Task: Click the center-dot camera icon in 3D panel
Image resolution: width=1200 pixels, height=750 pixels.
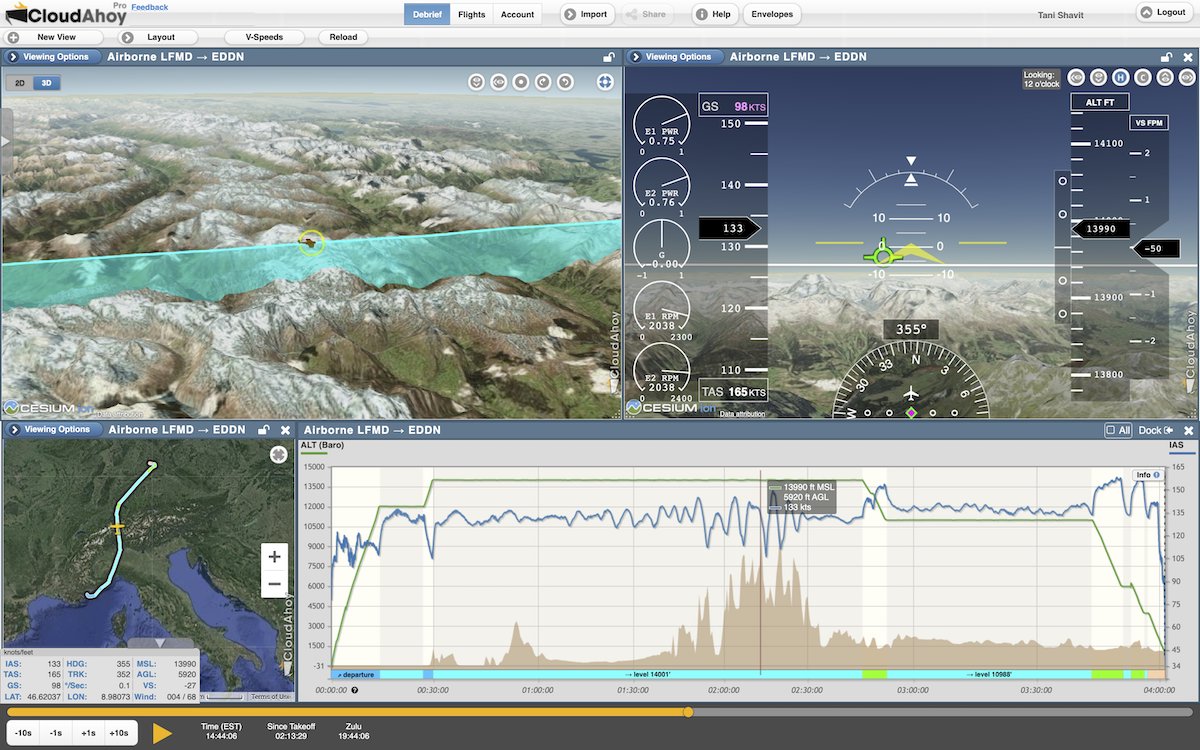Action: (521, 82)
